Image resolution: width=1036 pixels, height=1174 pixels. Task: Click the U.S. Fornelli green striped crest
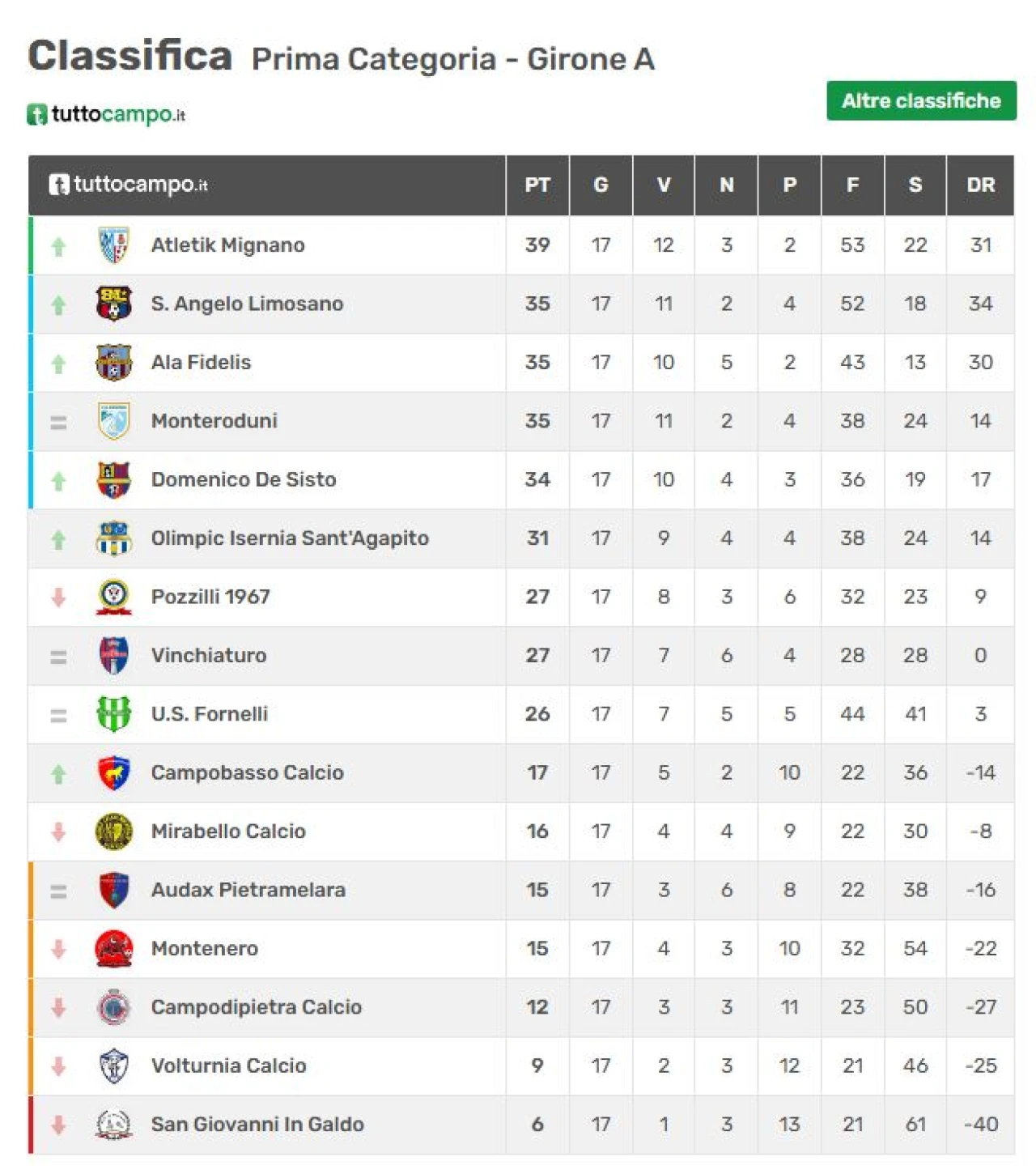113,714
